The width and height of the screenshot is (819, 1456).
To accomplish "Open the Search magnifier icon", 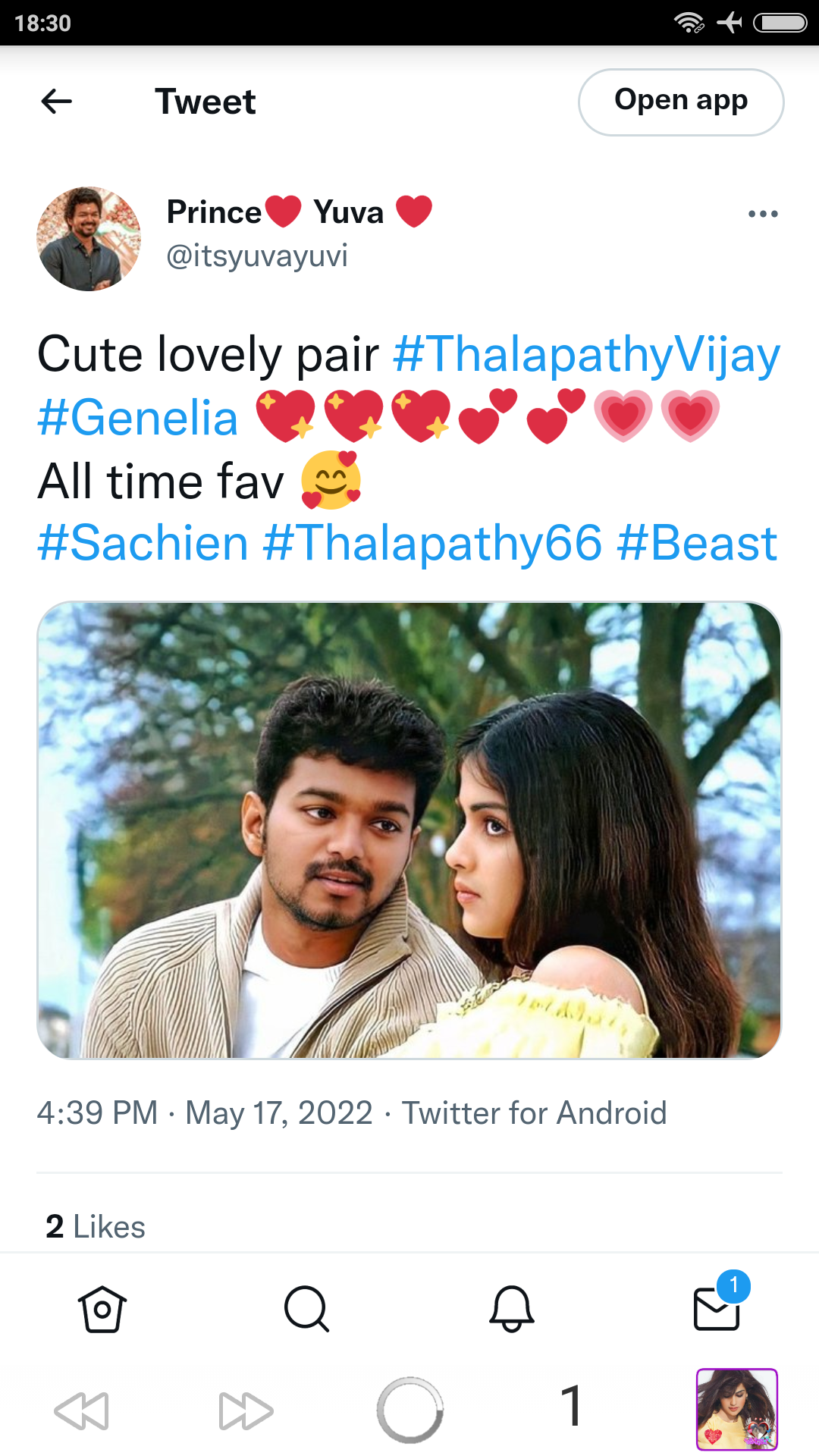I will pos(306,1309).
